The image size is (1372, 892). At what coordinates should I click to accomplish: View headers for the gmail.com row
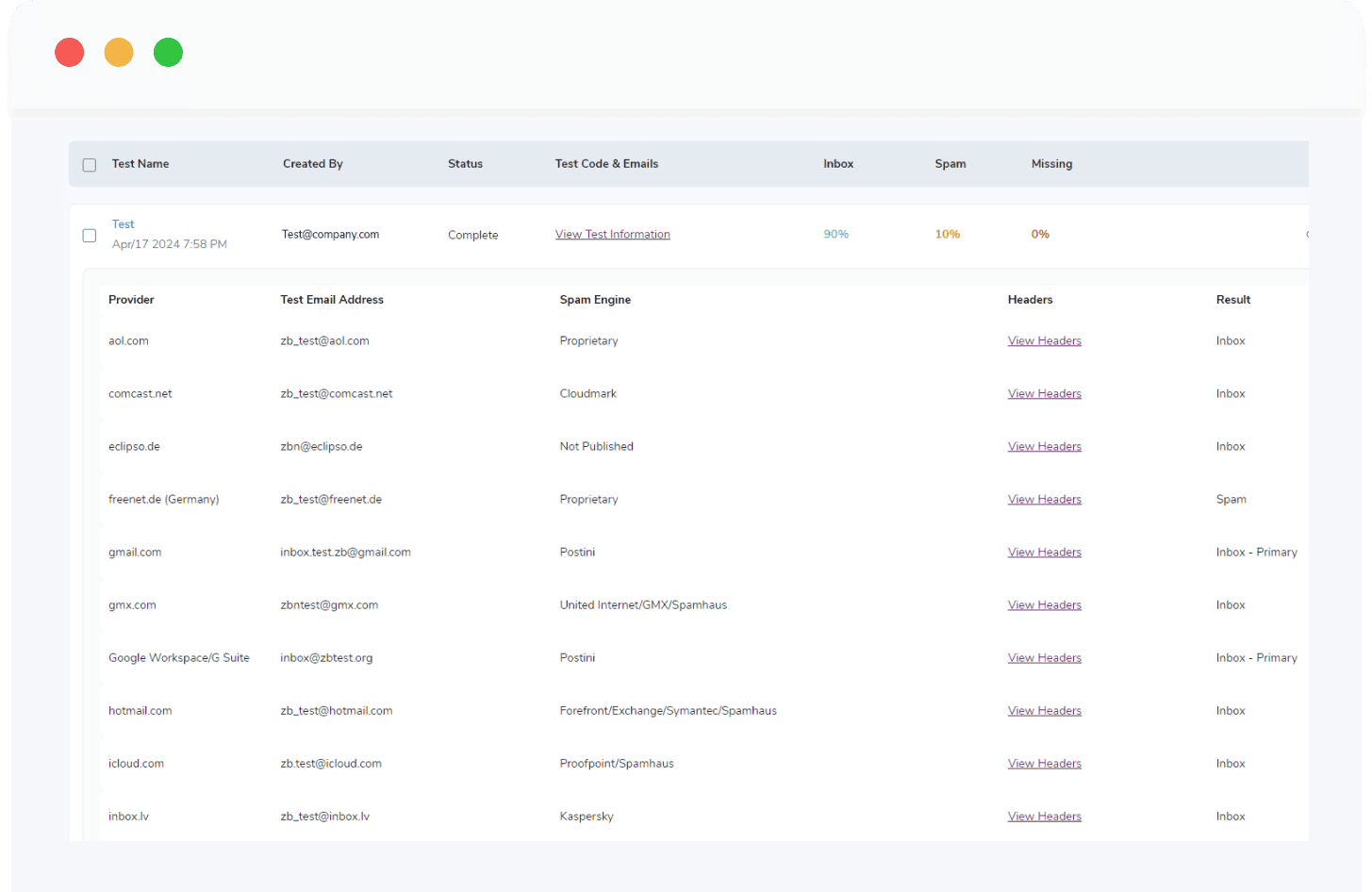tap(1044, 552)
